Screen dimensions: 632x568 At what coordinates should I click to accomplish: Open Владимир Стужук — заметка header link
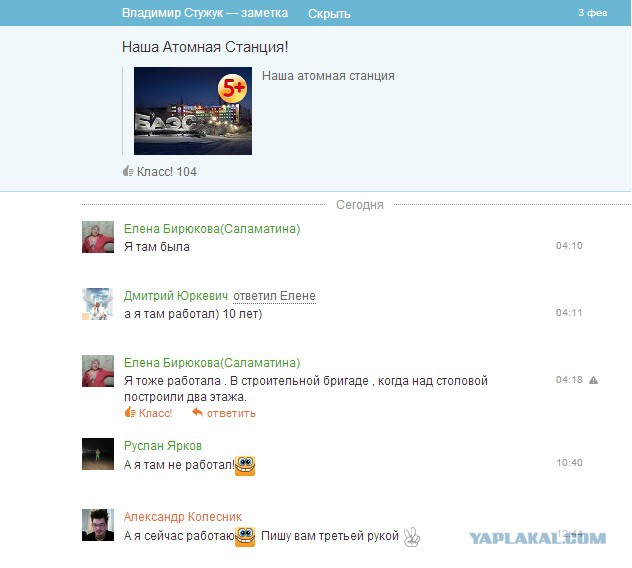[204, 14]
